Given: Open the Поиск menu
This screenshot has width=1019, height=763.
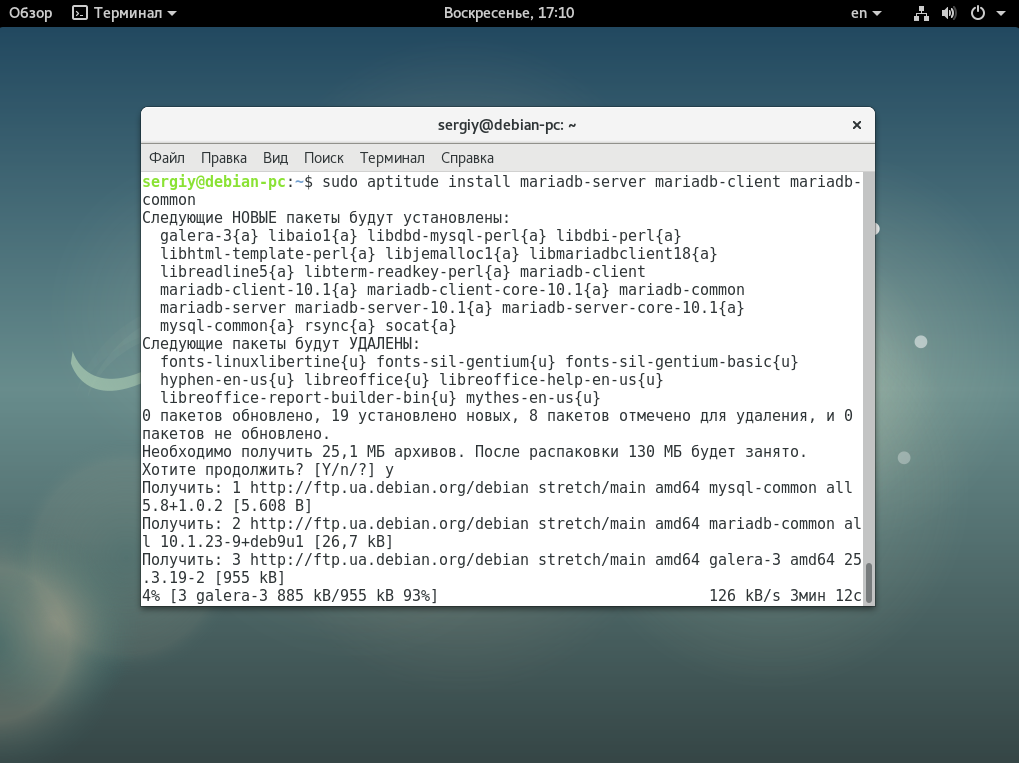Looking at the screenshot, I should point(323,158).
